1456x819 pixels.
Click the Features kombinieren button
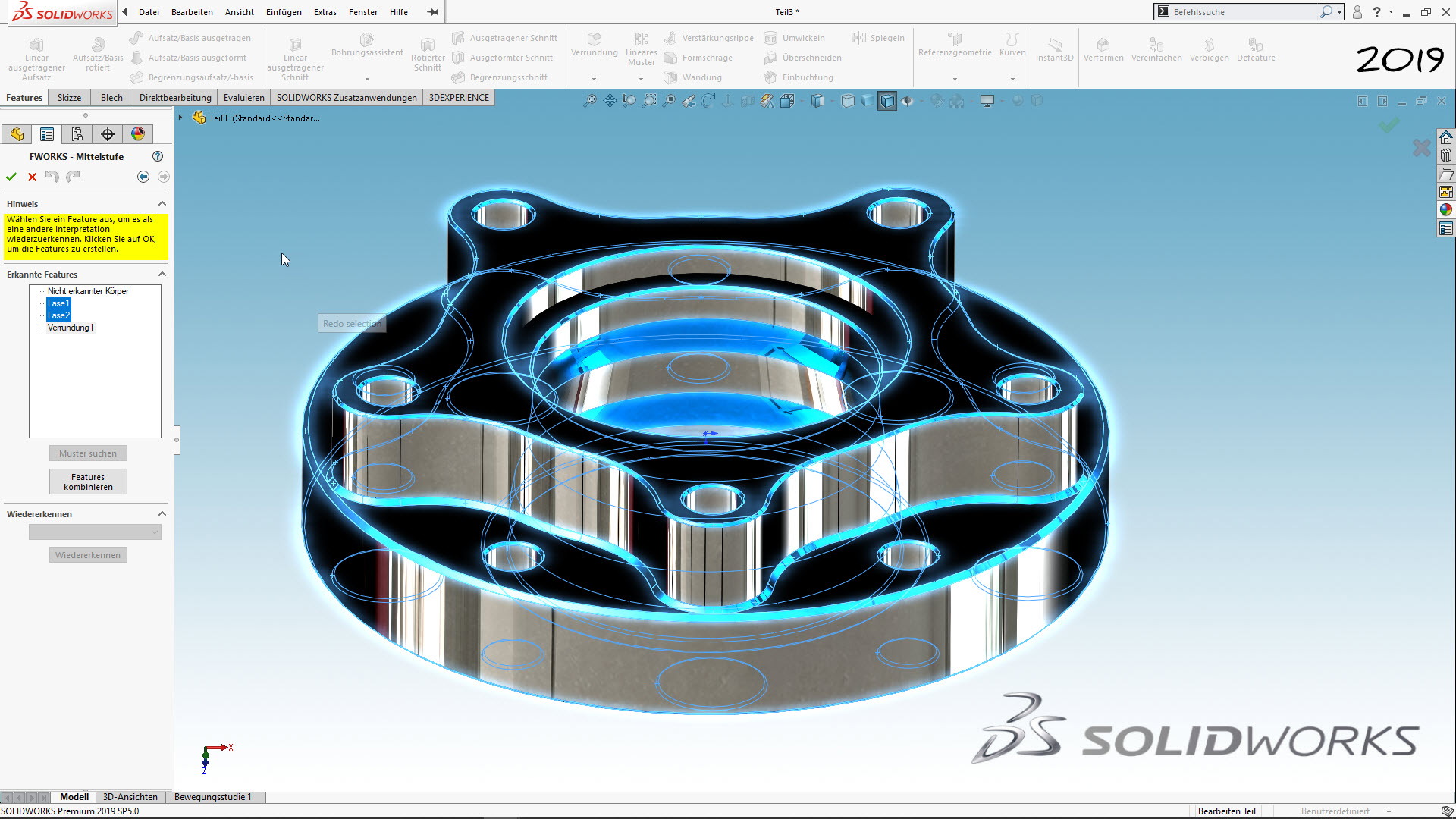point(88,482)
